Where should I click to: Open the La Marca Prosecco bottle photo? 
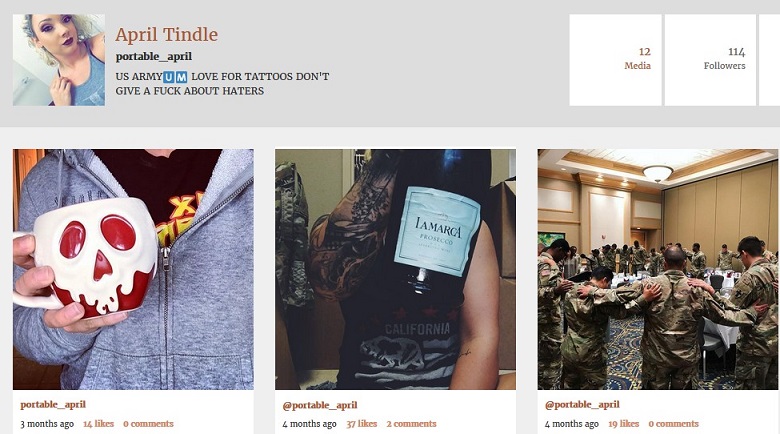(395, 269)
